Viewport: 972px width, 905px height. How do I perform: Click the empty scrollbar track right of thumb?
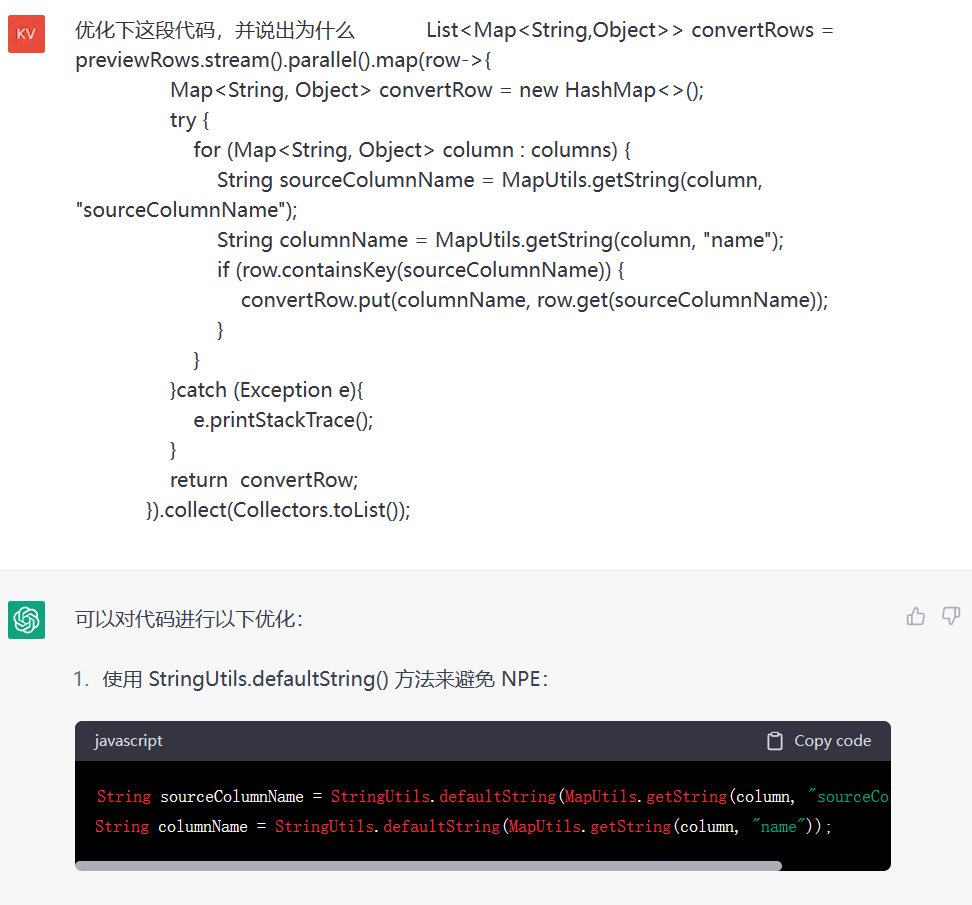click(x=835, y=866)
